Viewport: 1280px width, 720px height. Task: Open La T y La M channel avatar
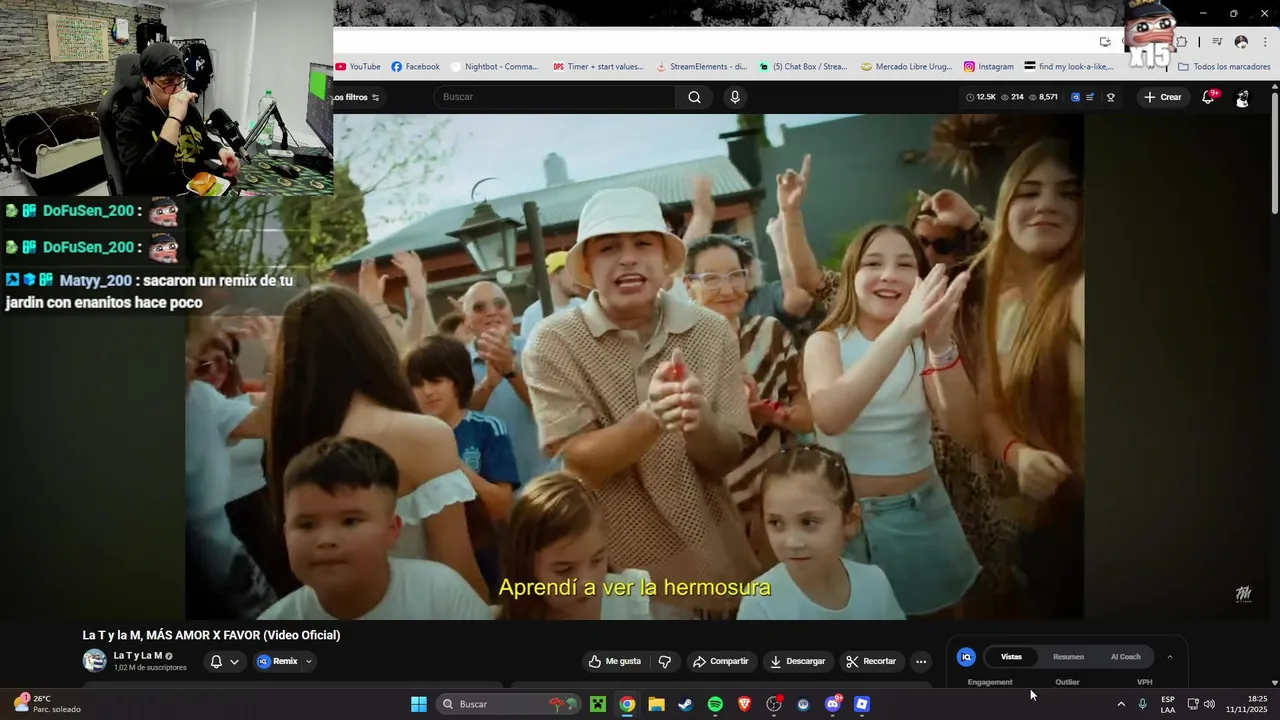click(x=95, y=660)
